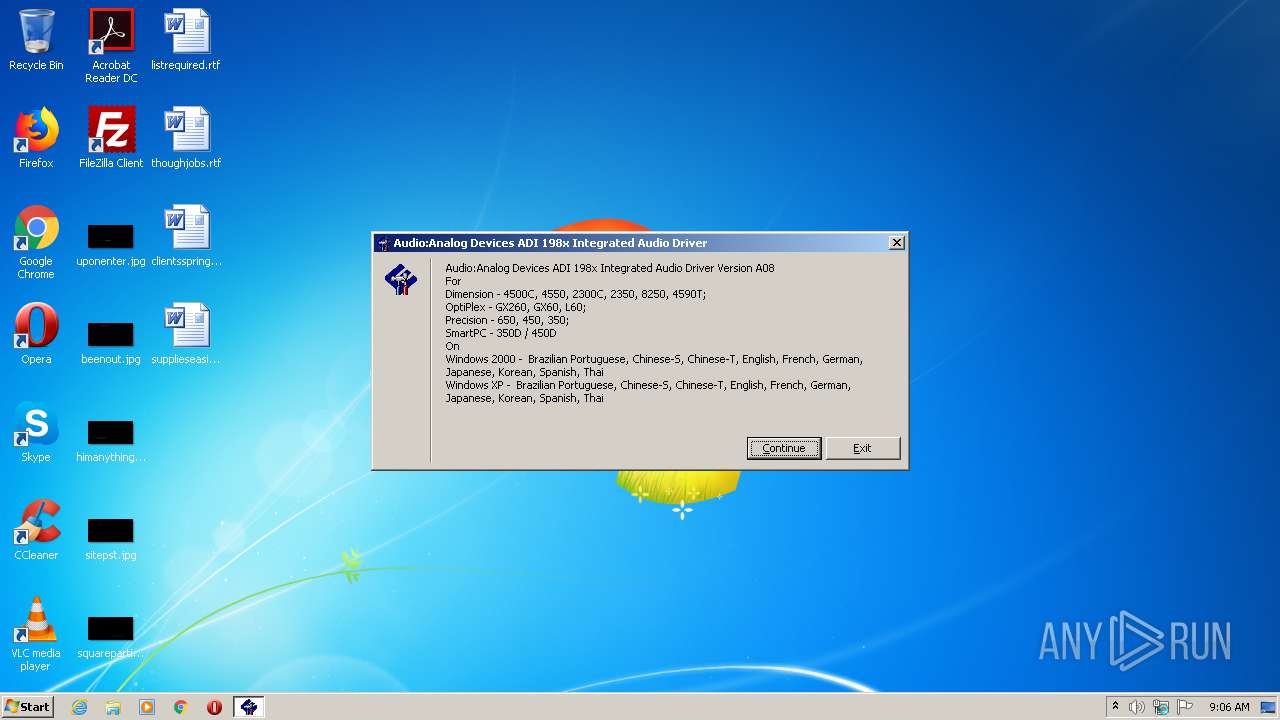Select the sitepst.jpg image file

click(111, 540)
